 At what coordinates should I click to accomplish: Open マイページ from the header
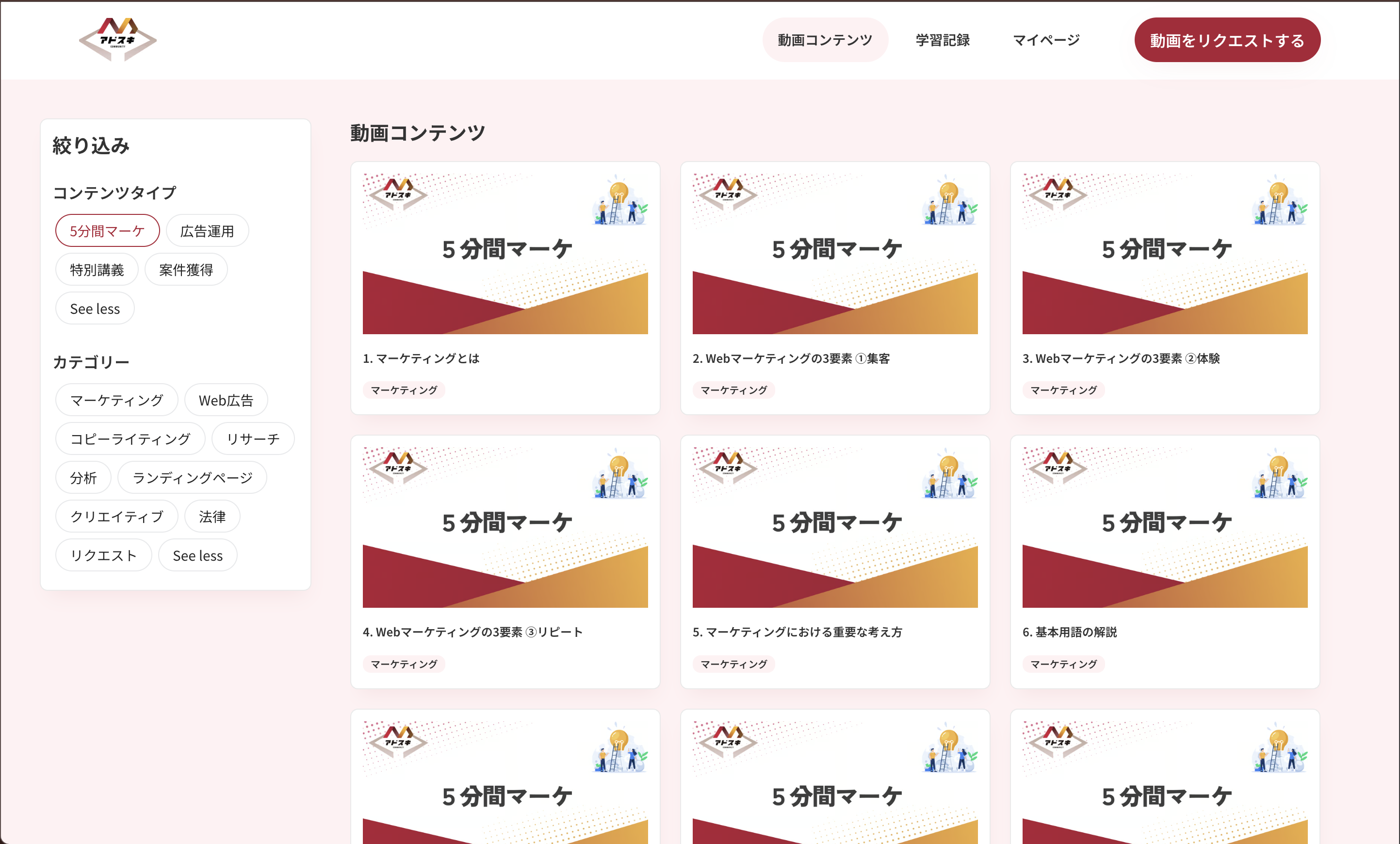(1046, 40)
